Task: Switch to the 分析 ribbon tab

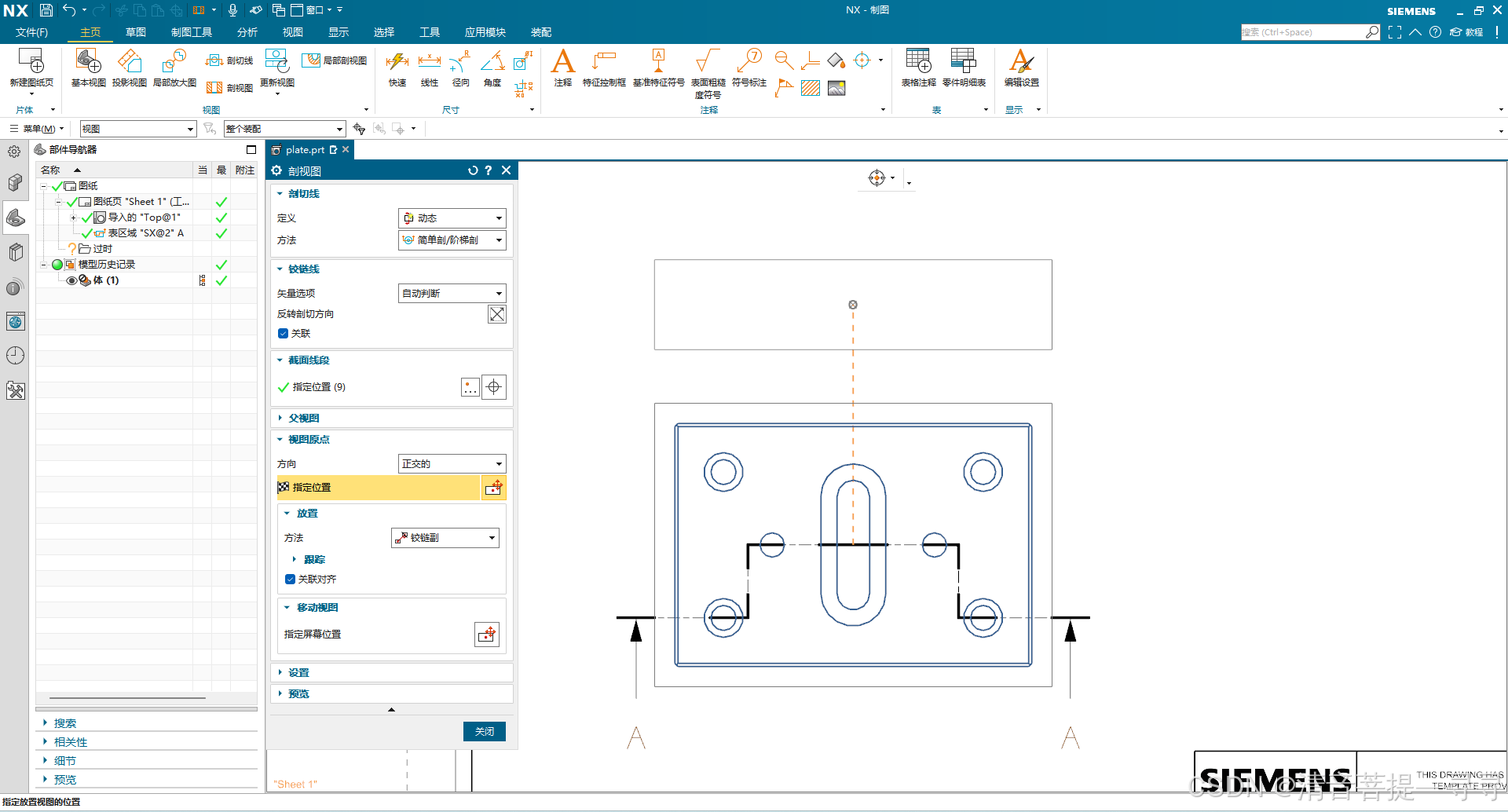Action: point(247,32)
